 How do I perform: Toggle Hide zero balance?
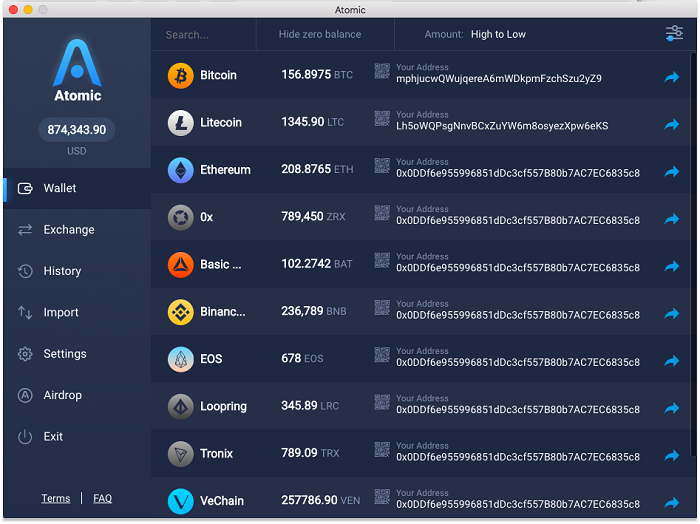[320, 34]
